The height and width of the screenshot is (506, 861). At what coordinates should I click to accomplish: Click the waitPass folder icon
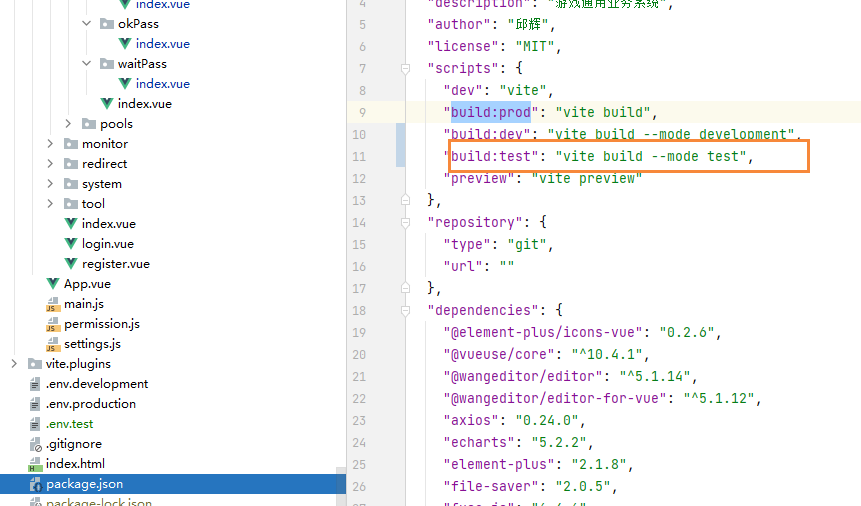[107, 64]
